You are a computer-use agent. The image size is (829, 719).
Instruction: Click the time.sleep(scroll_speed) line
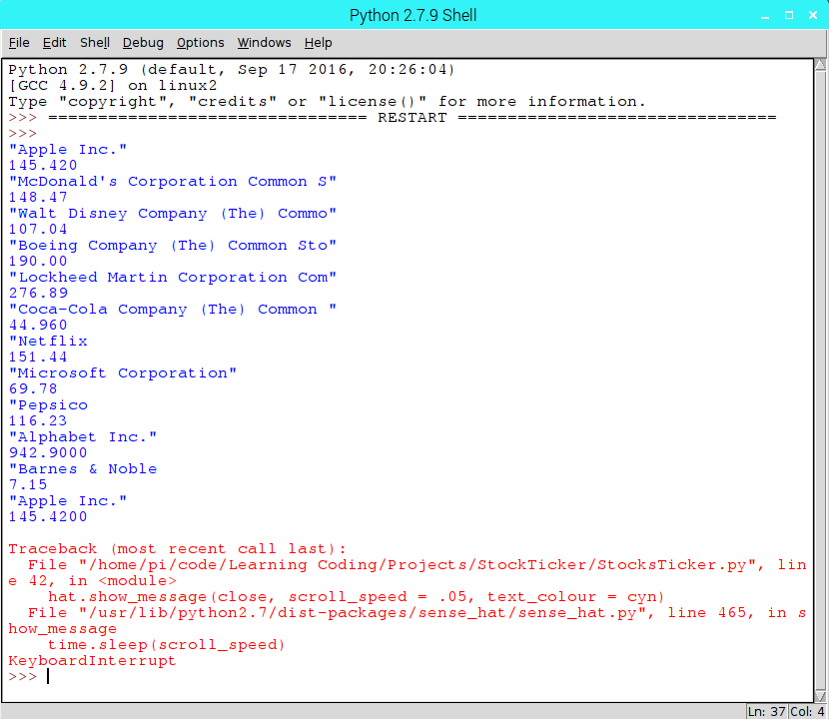point(167,644)
